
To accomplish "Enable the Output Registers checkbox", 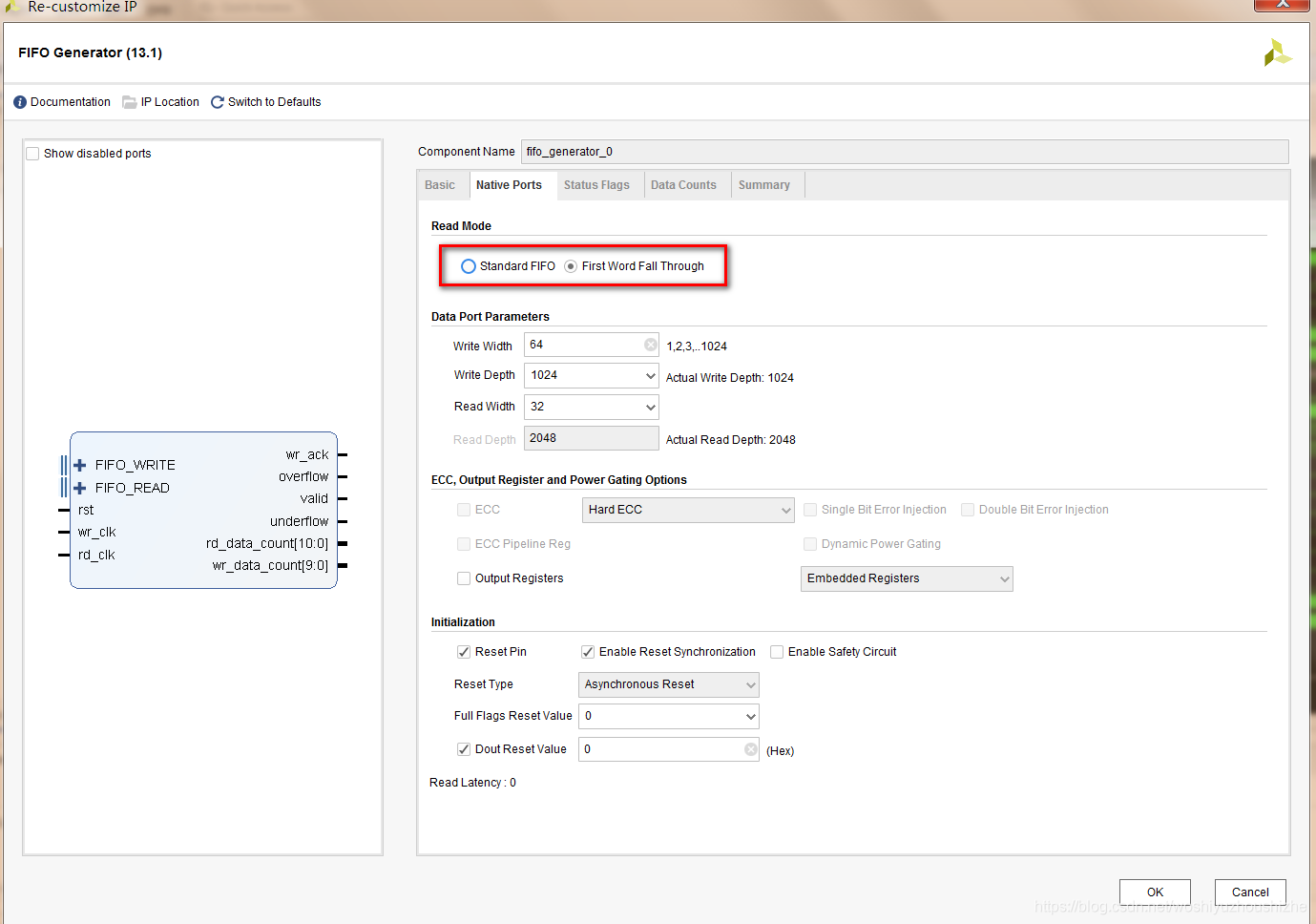I will 464,578.
